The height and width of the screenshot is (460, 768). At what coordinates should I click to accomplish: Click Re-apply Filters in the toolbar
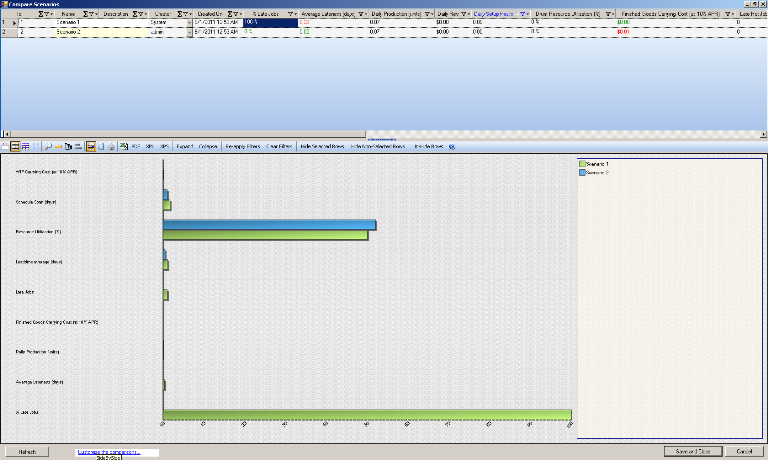point(243,146)
